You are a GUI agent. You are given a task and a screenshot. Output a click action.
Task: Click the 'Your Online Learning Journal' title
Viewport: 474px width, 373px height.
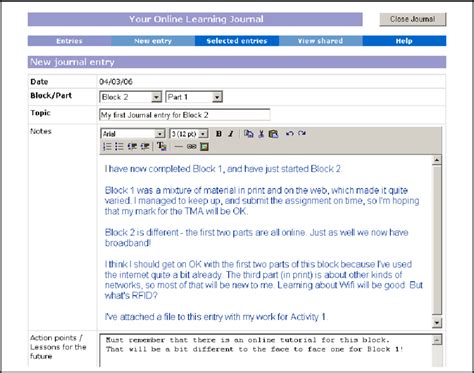point(196,19)
